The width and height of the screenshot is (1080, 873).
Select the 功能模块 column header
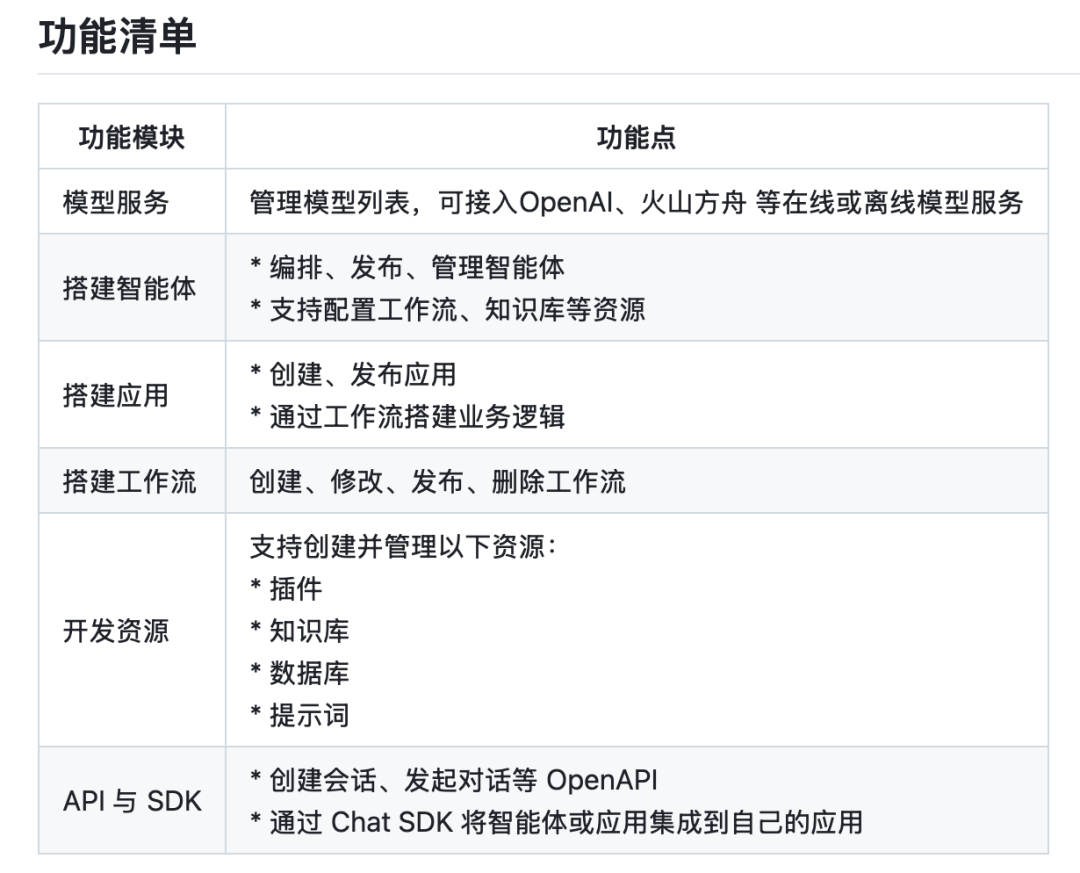pos(131,137)
